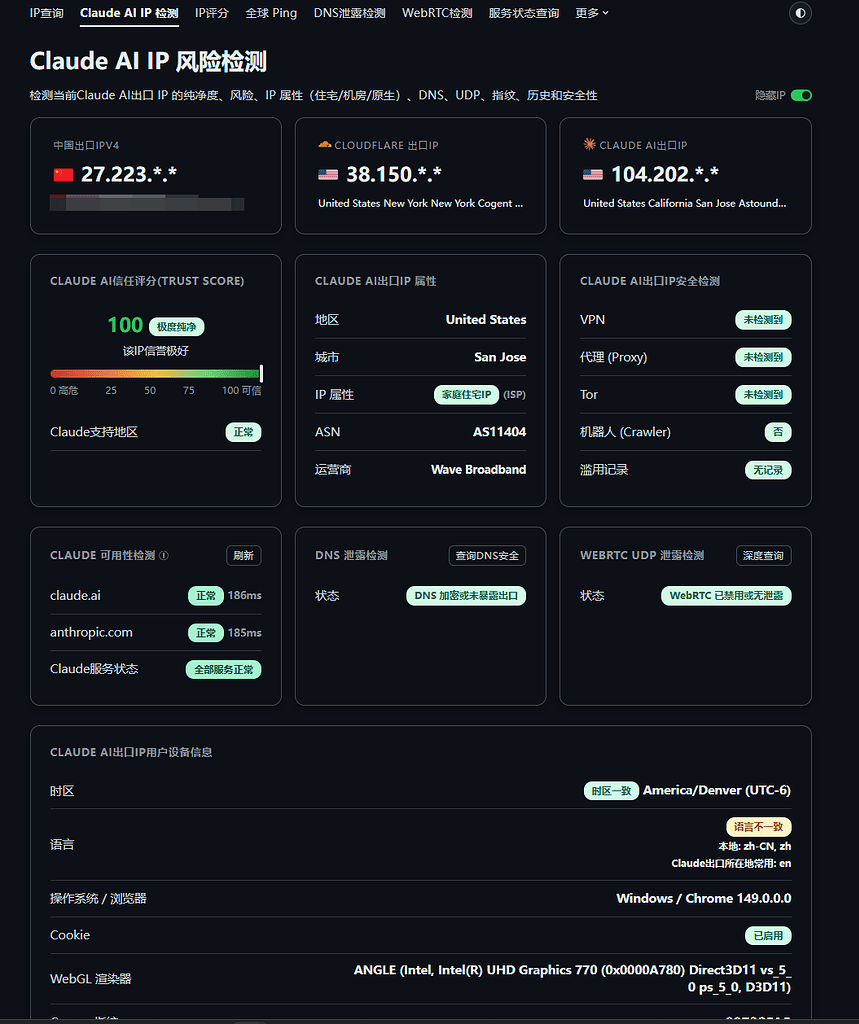Click the 极度纯净 badge beside score 100

(x=176, y=327)
